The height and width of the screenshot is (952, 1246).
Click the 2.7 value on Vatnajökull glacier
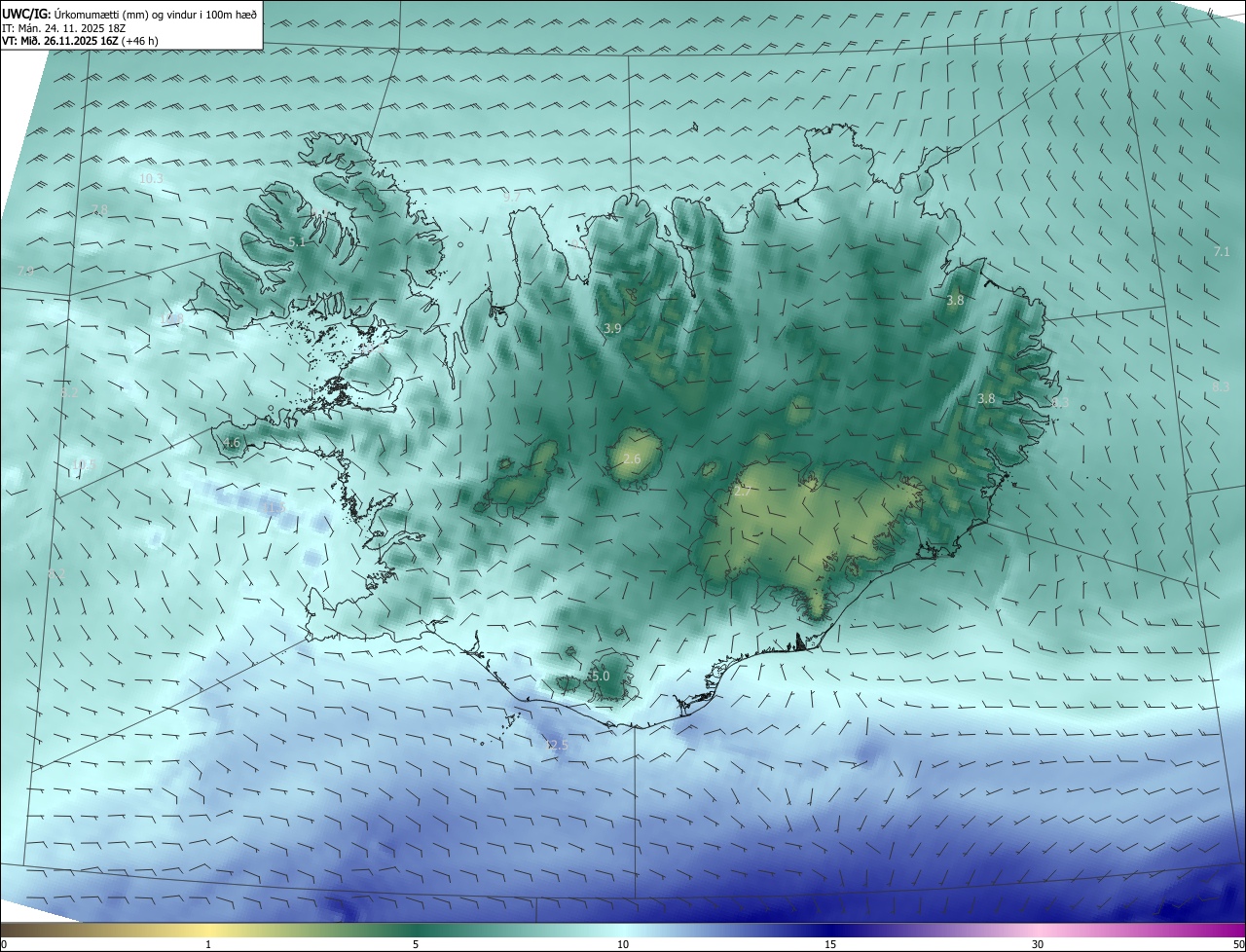click(x=743, y=493)
